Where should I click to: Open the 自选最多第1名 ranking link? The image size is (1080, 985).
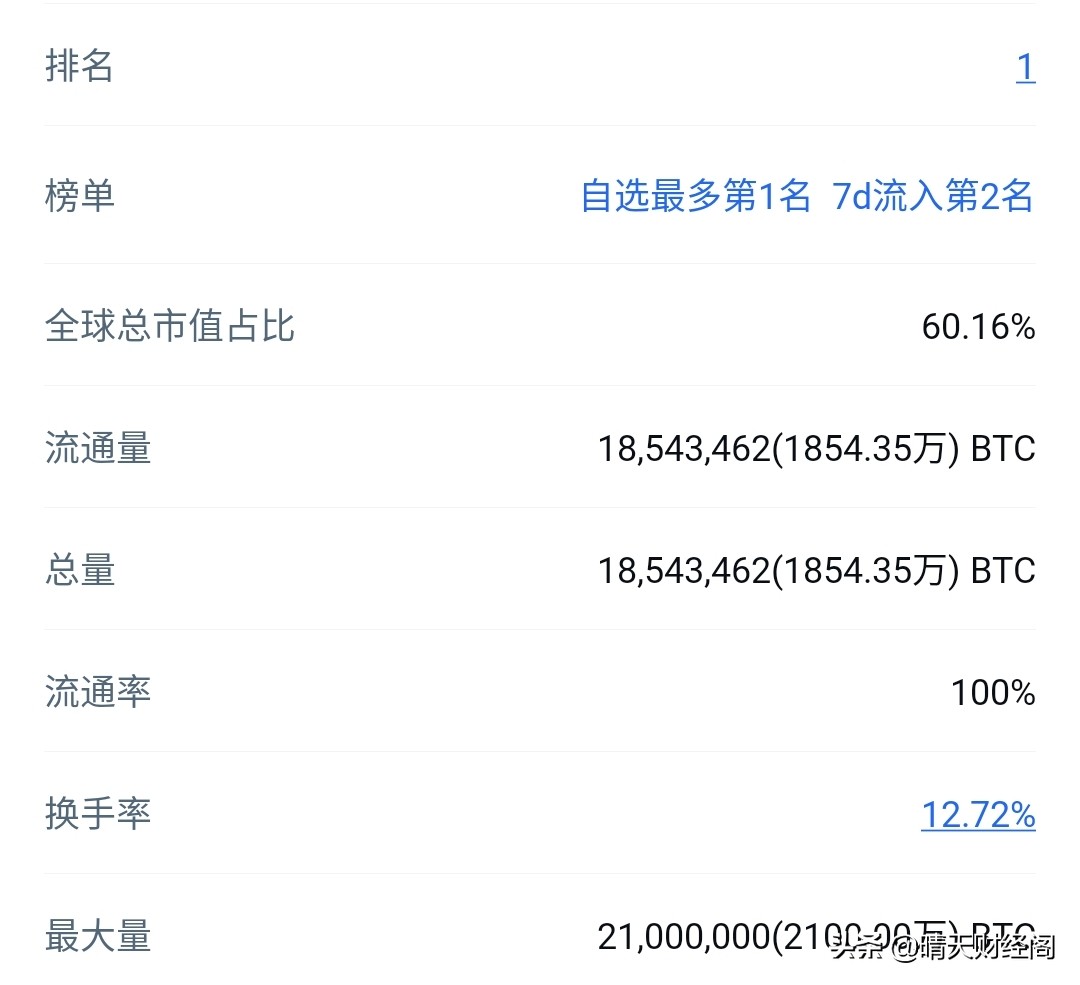[695, 196]
